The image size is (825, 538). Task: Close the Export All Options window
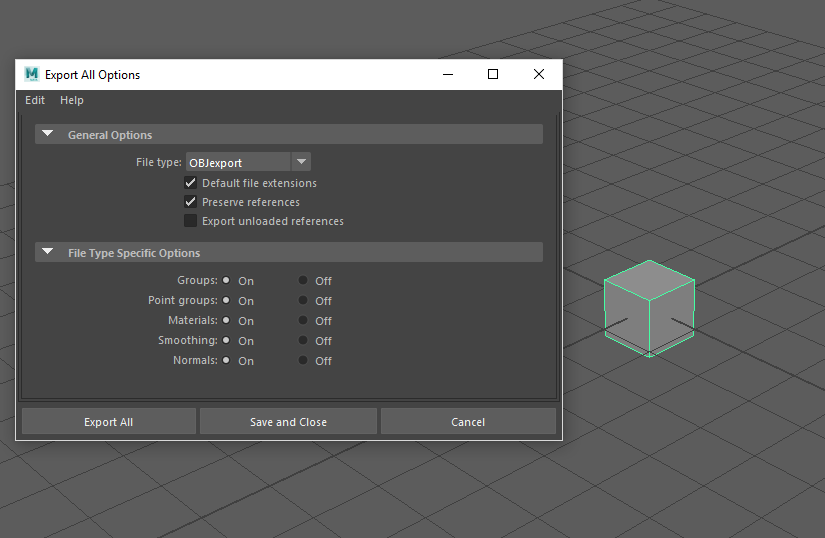click(x=539, y=74)
